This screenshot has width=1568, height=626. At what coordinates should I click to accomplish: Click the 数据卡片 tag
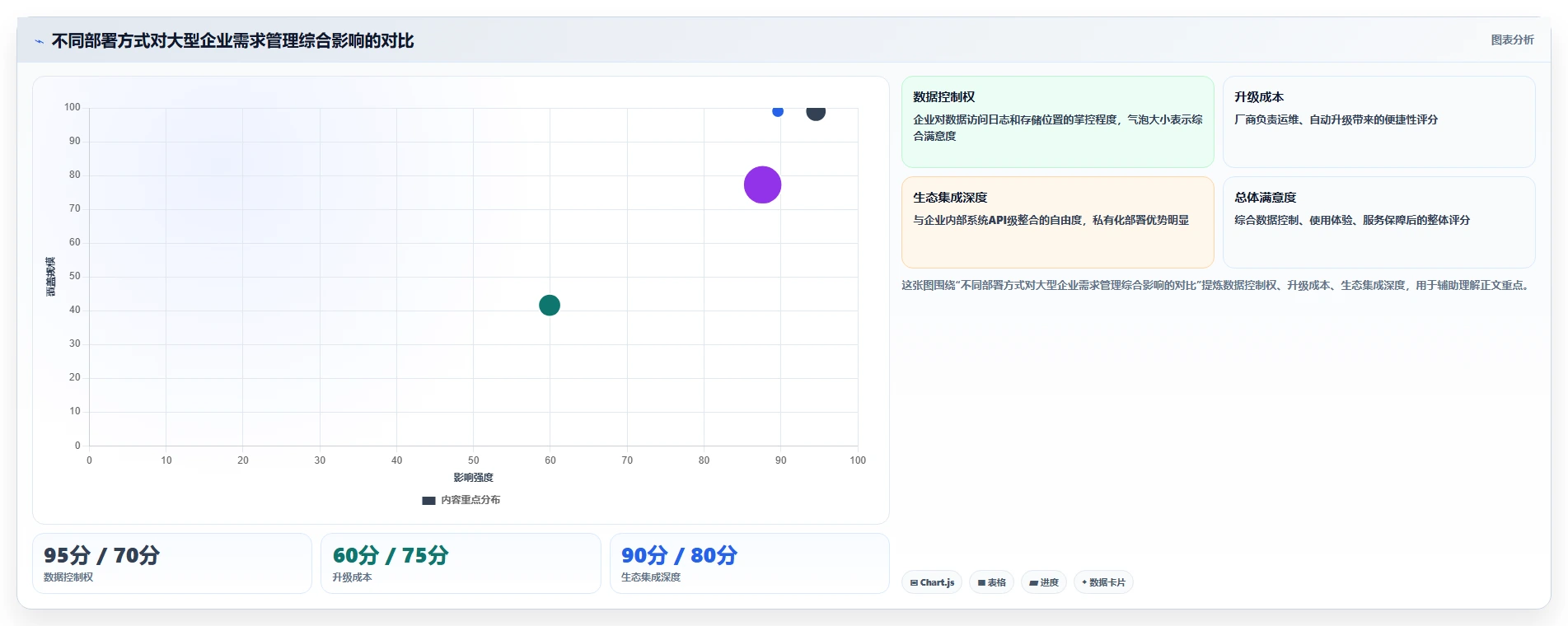[x=1103, y=582]
